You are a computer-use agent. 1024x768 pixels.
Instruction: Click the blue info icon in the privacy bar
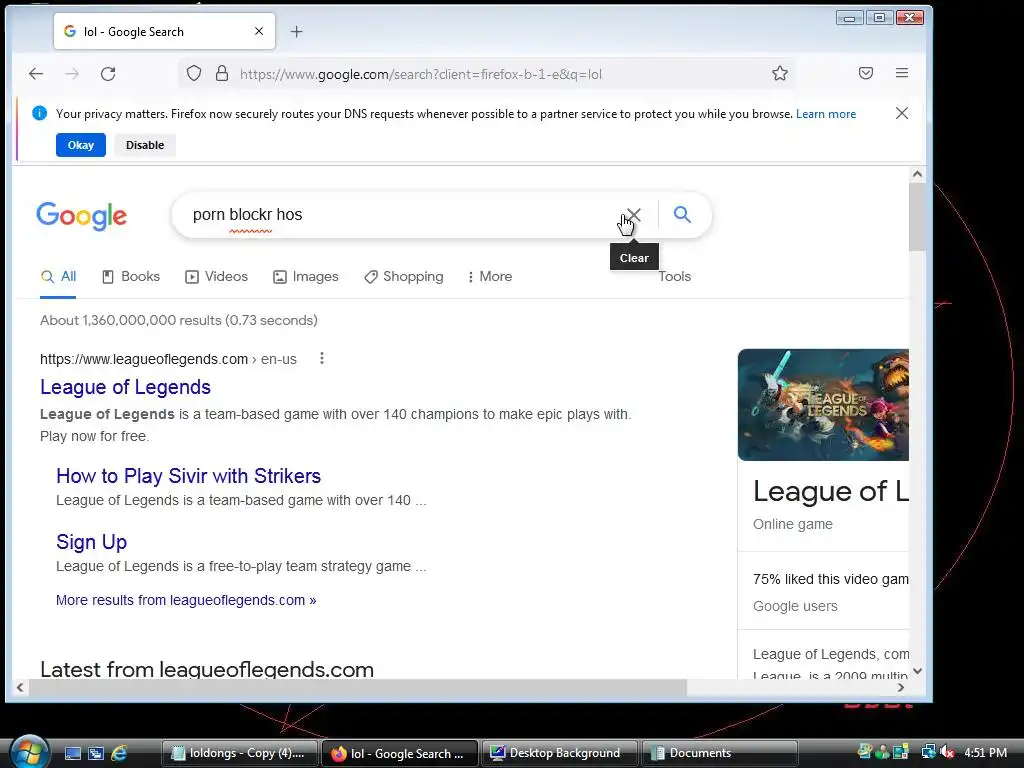[x=39, y=113]
